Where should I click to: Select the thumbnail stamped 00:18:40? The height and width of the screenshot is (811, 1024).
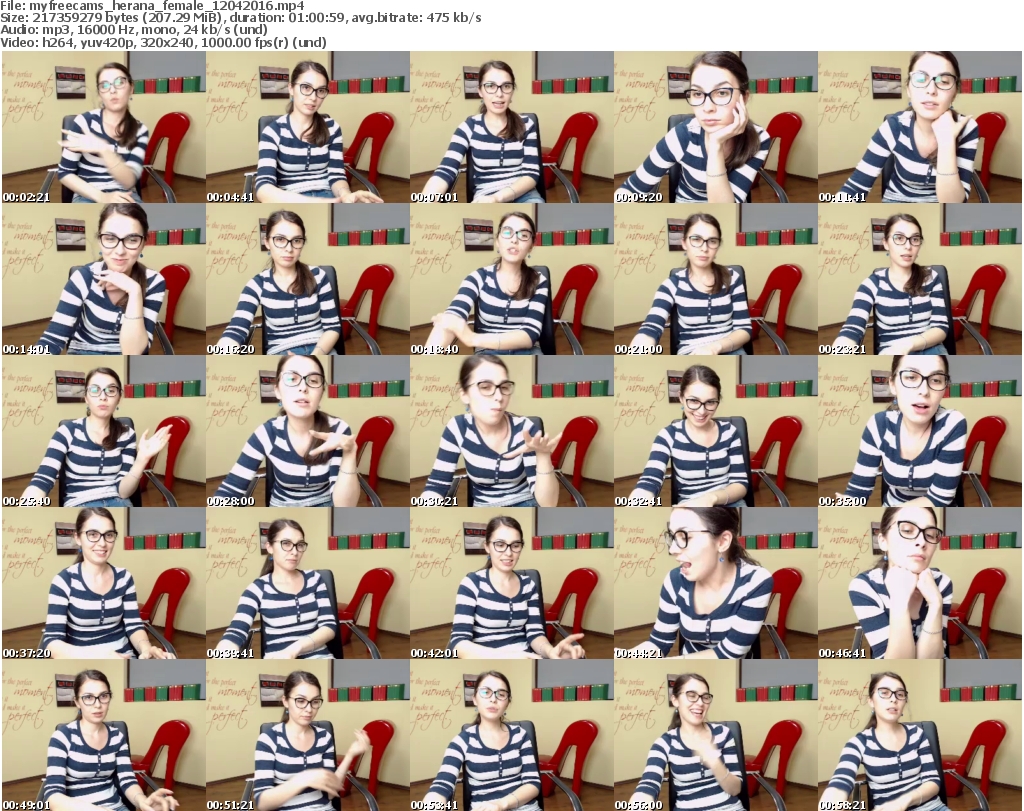point(511,279)
